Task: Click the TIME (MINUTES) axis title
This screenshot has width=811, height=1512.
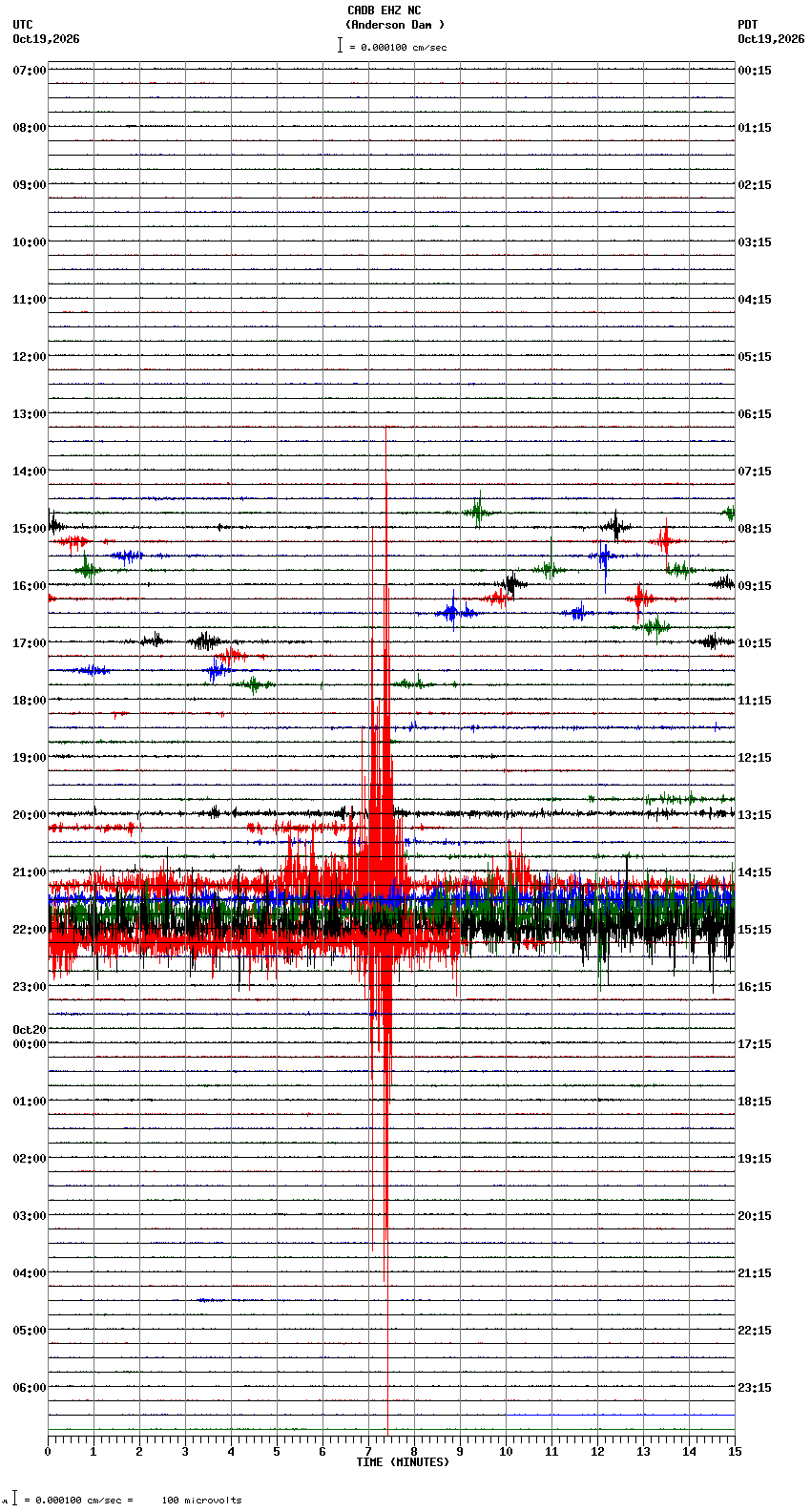Action: click(x=403, y=1462)
